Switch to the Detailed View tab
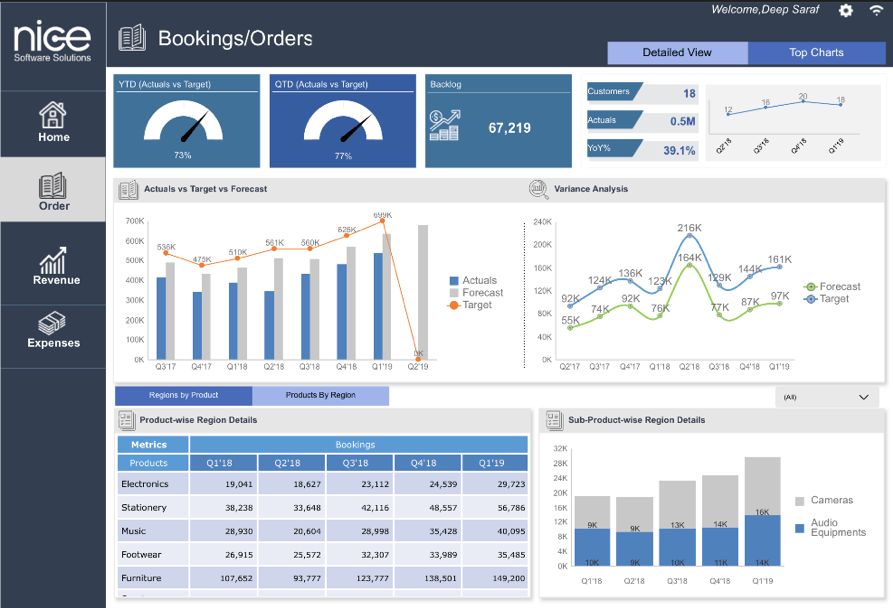This screenshot has height=608, width=893. pyautogui.click(x=677, y=53)
